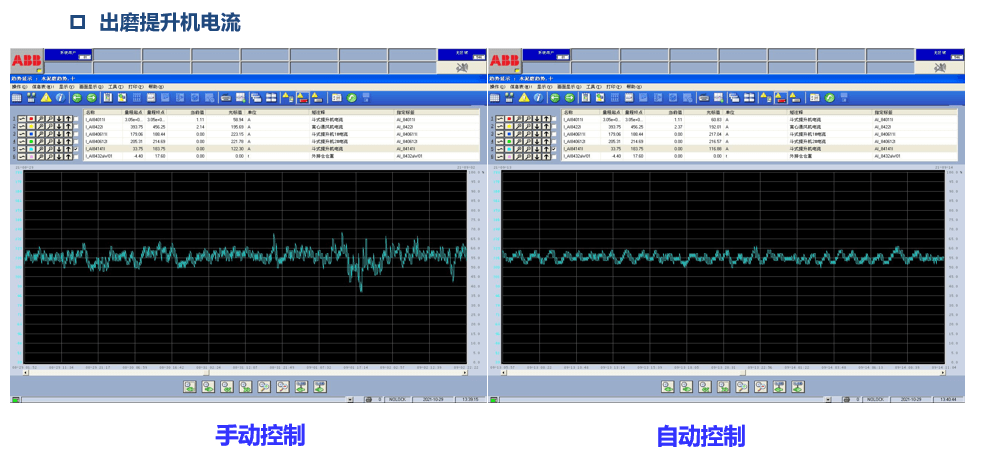Viewport: 986px width, 476px height.
Task: Click the first zoom button below manual-control chart
Action: (x=189, y=385)
